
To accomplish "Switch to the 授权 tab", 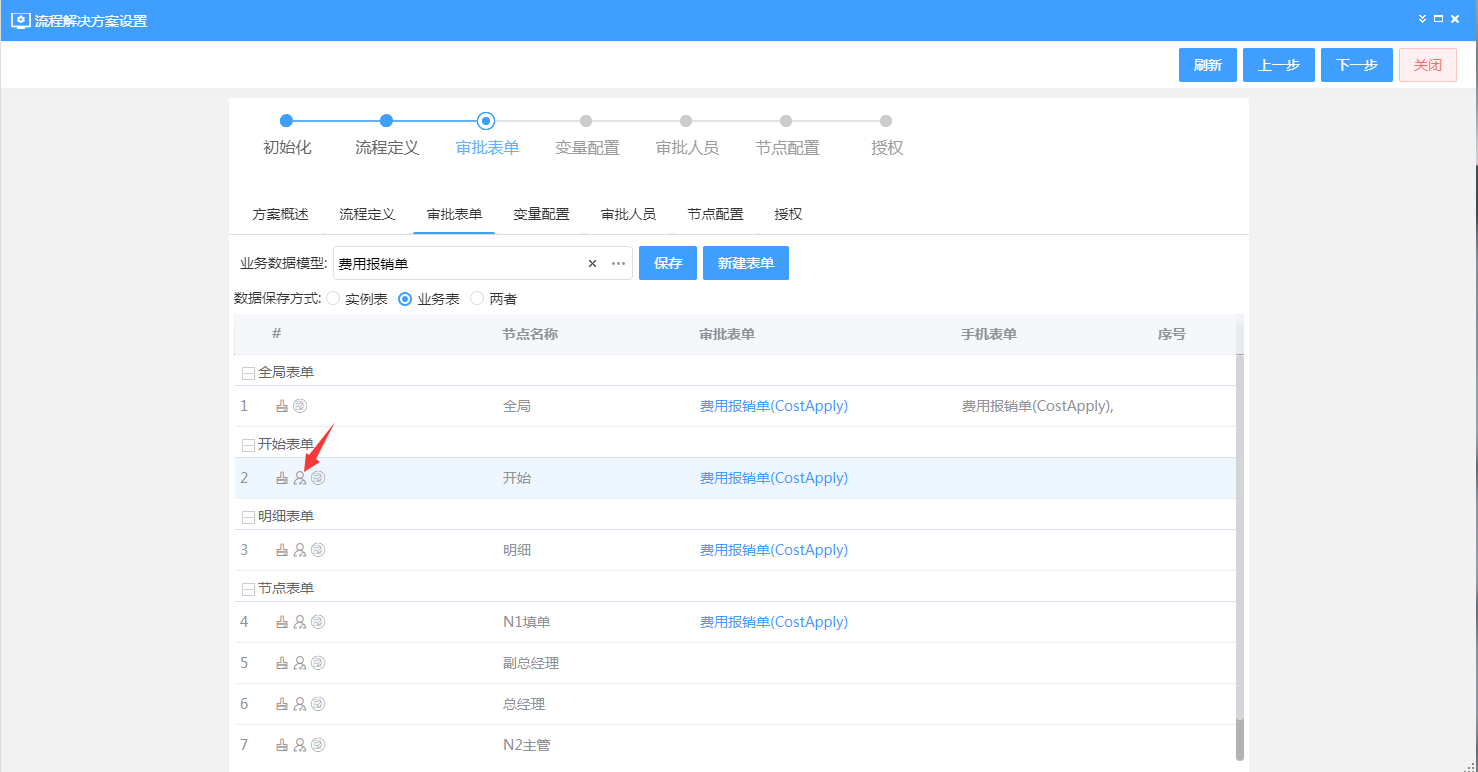I will pyautogui.click(x=788, y=214).
